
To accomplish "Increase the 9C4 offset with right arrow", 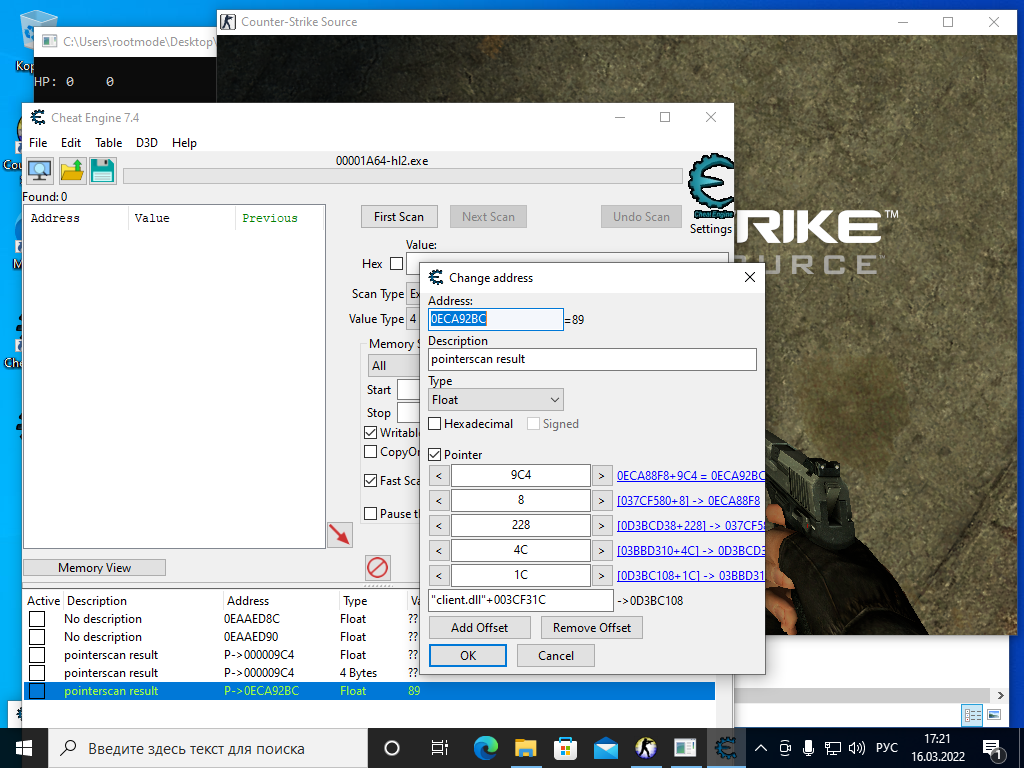I will click(x=602, y=476).
